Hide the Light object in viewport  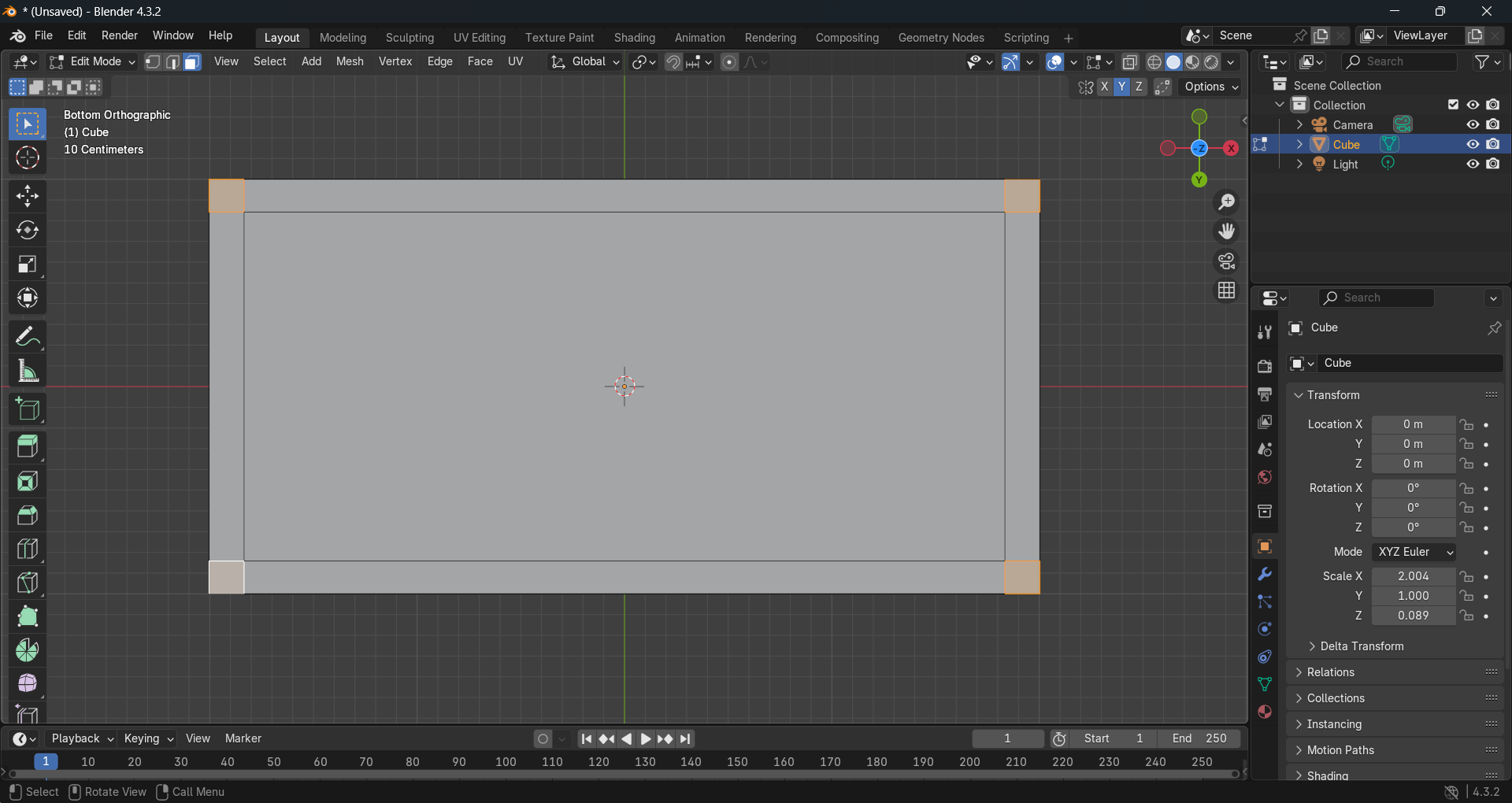[x=1472, y=164]
